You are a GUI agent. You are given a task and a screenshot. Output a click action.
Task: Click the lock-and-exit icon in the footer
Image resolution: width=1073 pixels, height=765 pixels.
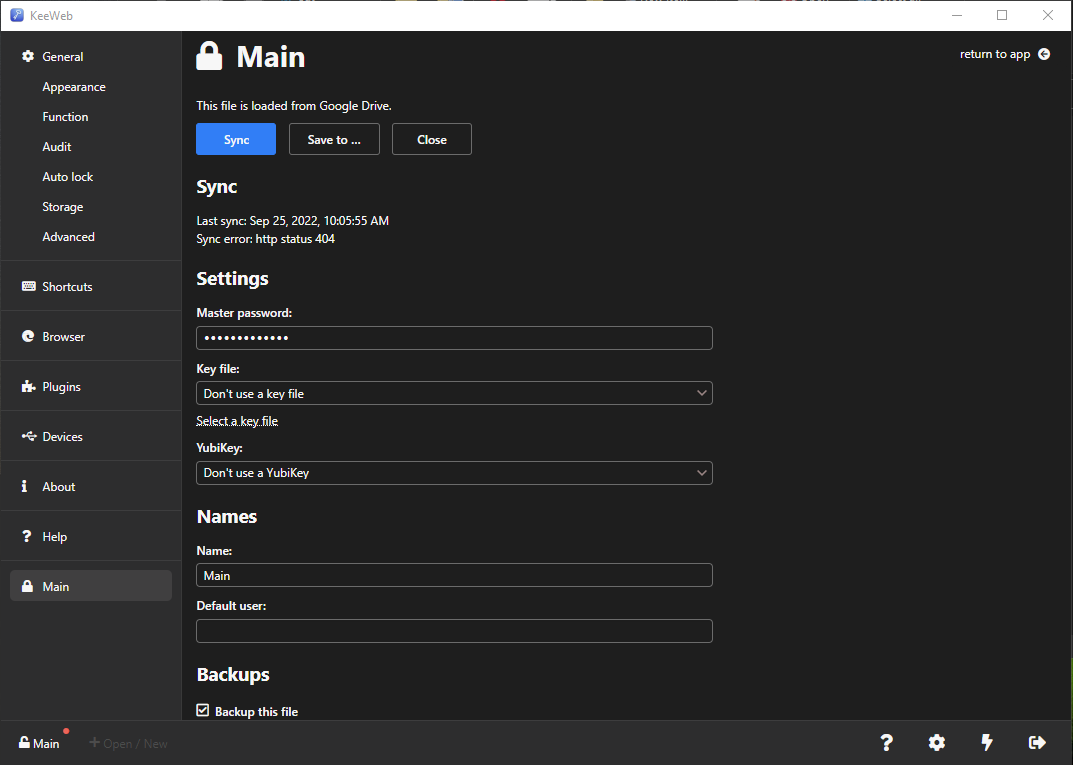(1036, 743)
